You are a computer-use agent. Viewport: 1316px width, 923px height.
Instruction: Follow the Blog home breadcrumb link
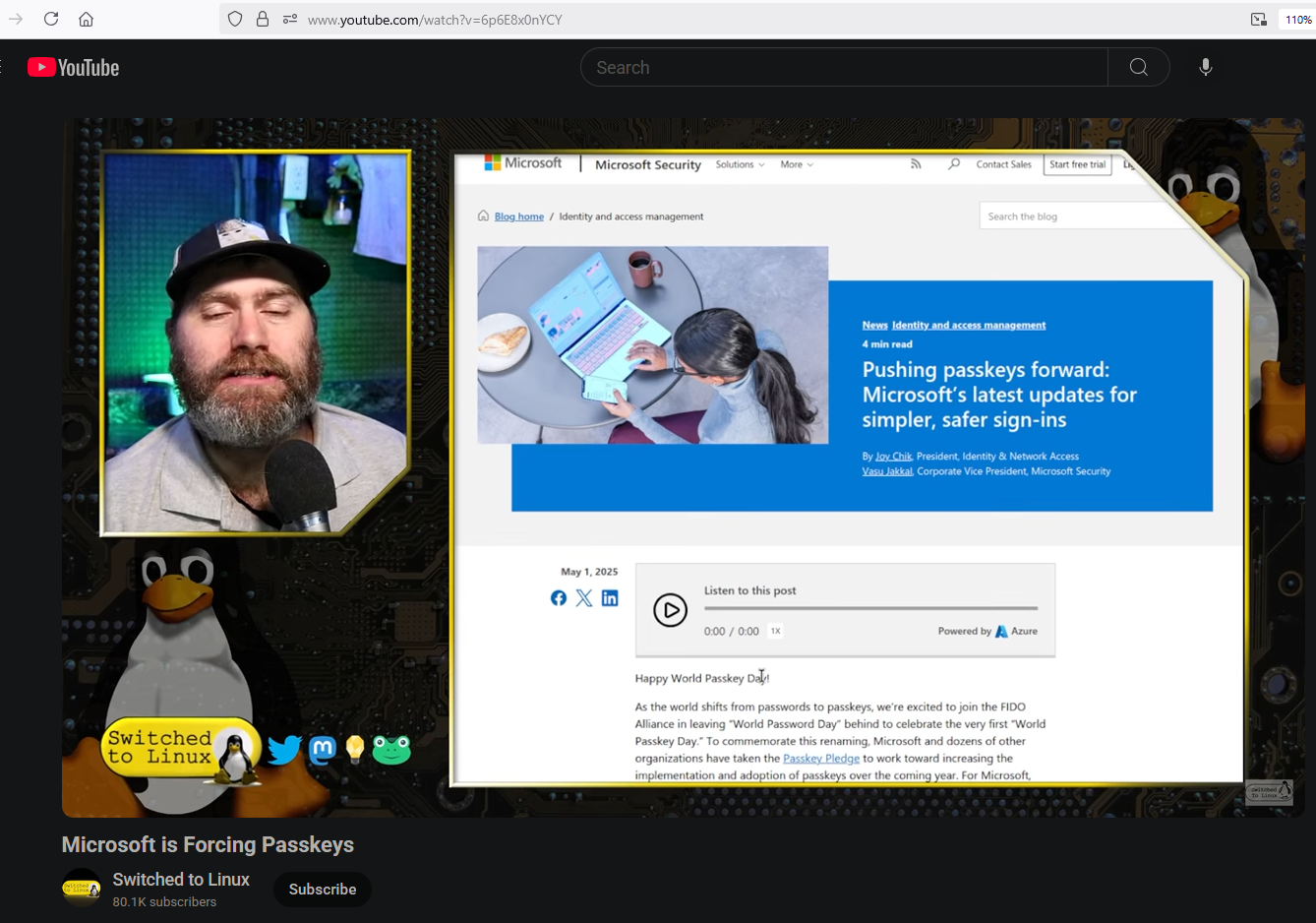tap(519, 216)
